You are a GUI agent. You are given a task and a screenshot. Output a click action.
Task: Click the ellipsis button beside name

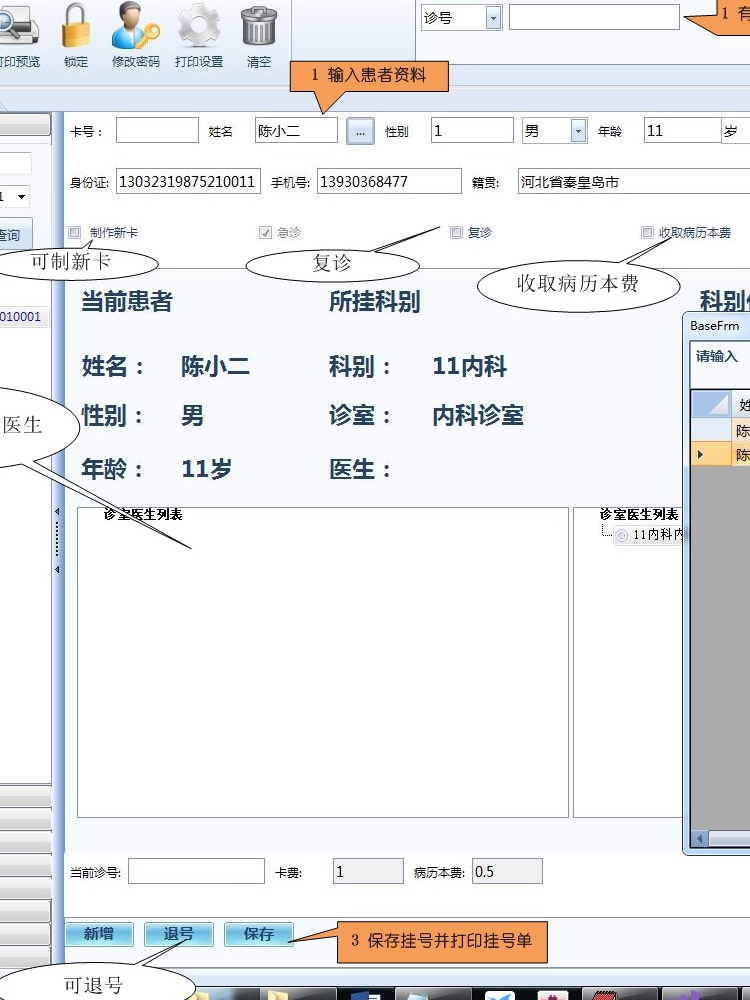[360, 131]
